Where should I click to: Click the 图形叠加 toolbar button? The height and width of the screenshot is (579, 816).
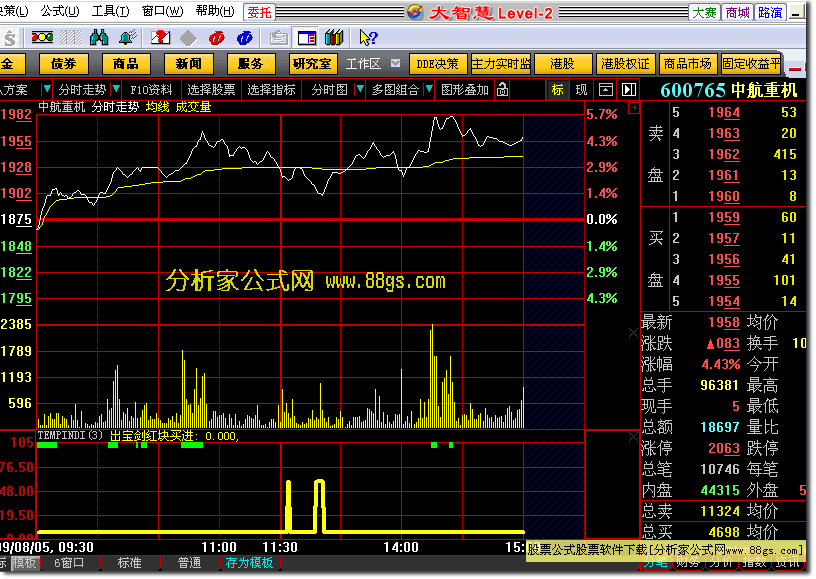[465, 89]
